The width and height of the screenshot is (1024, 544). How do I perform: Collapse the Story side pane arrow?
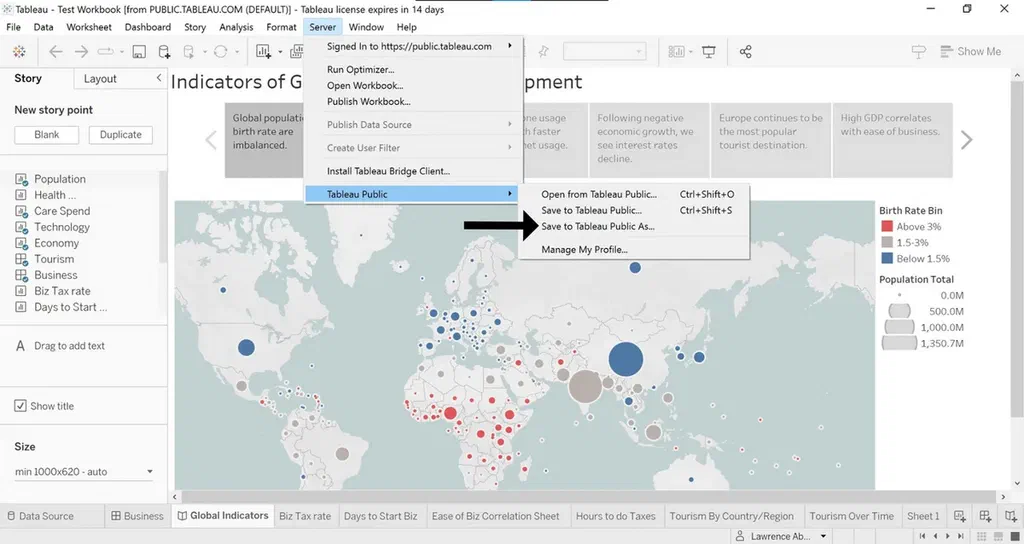pos(159,78)
